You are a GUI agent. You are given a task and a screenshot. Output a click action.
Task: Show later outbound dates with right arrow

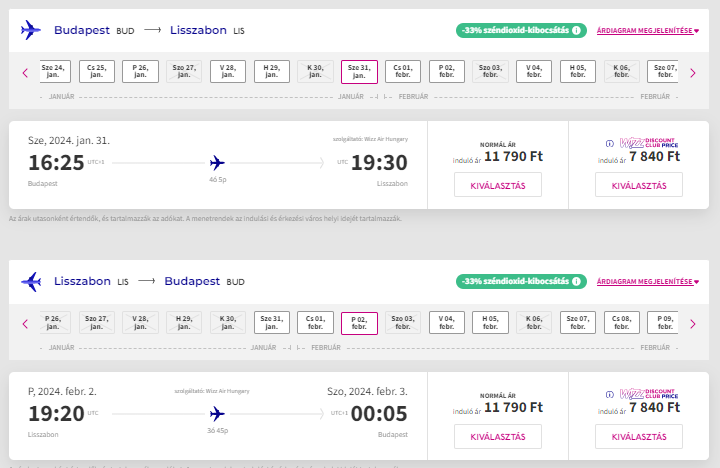coord(692,72)
